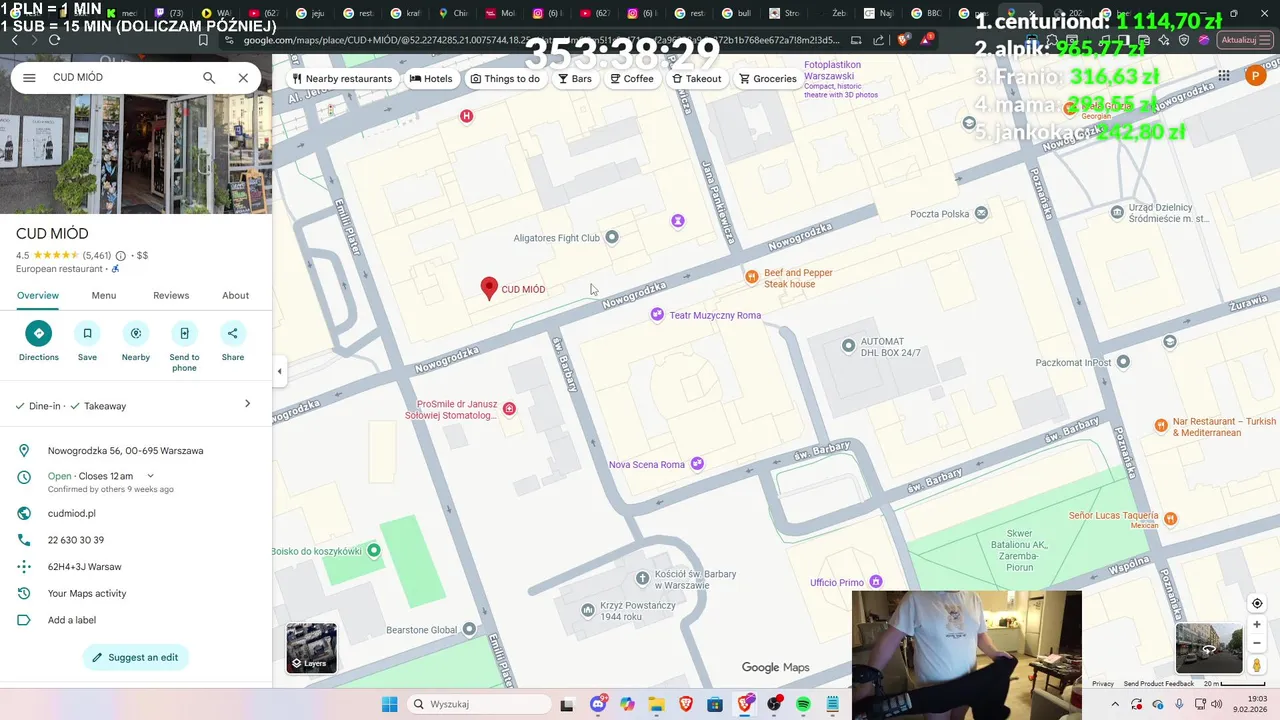The image size is (1280, 720).
Task: Switch to the Menu tab
Action: click(104, 295)
